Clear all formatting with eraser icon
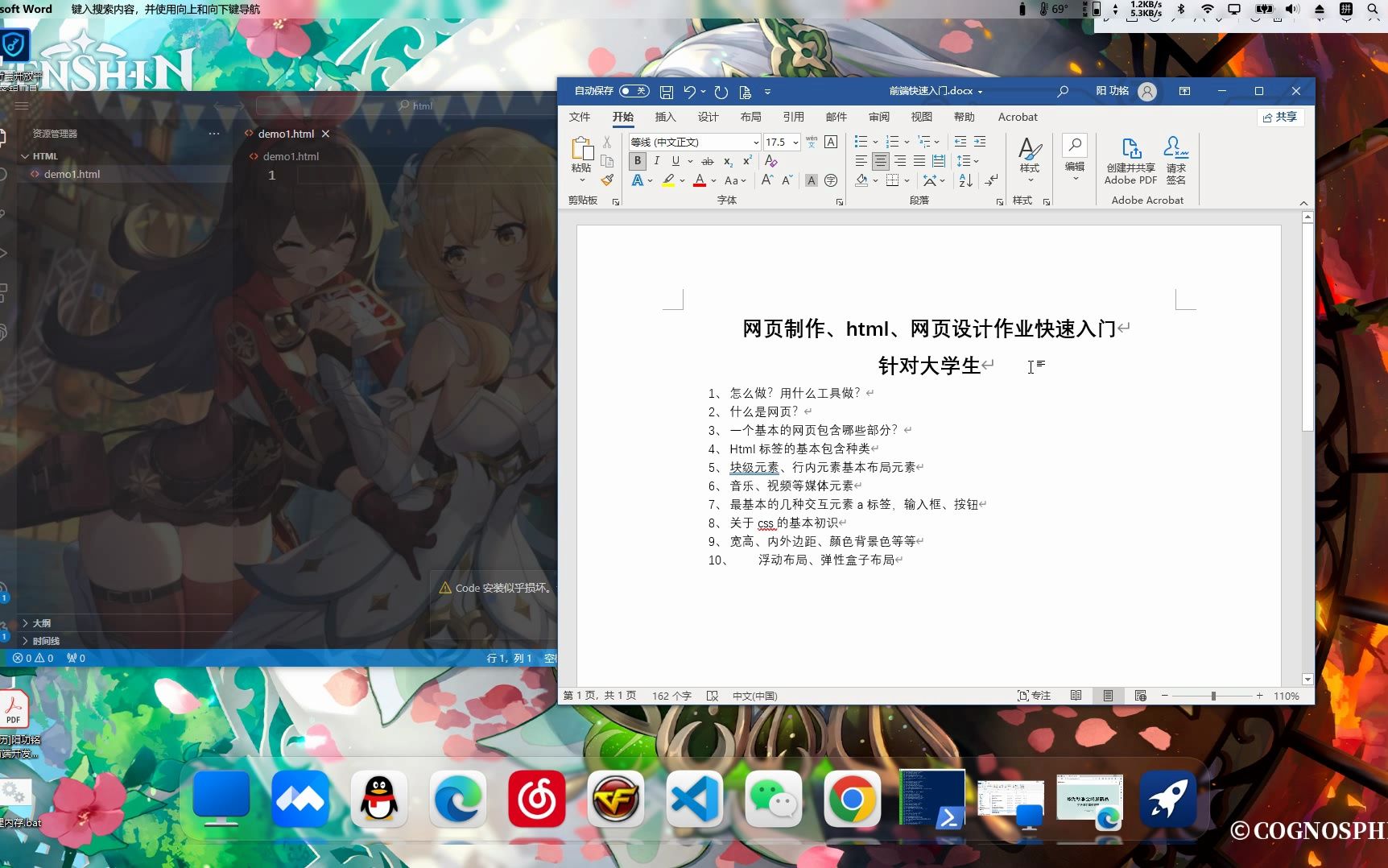 (771, 161)
